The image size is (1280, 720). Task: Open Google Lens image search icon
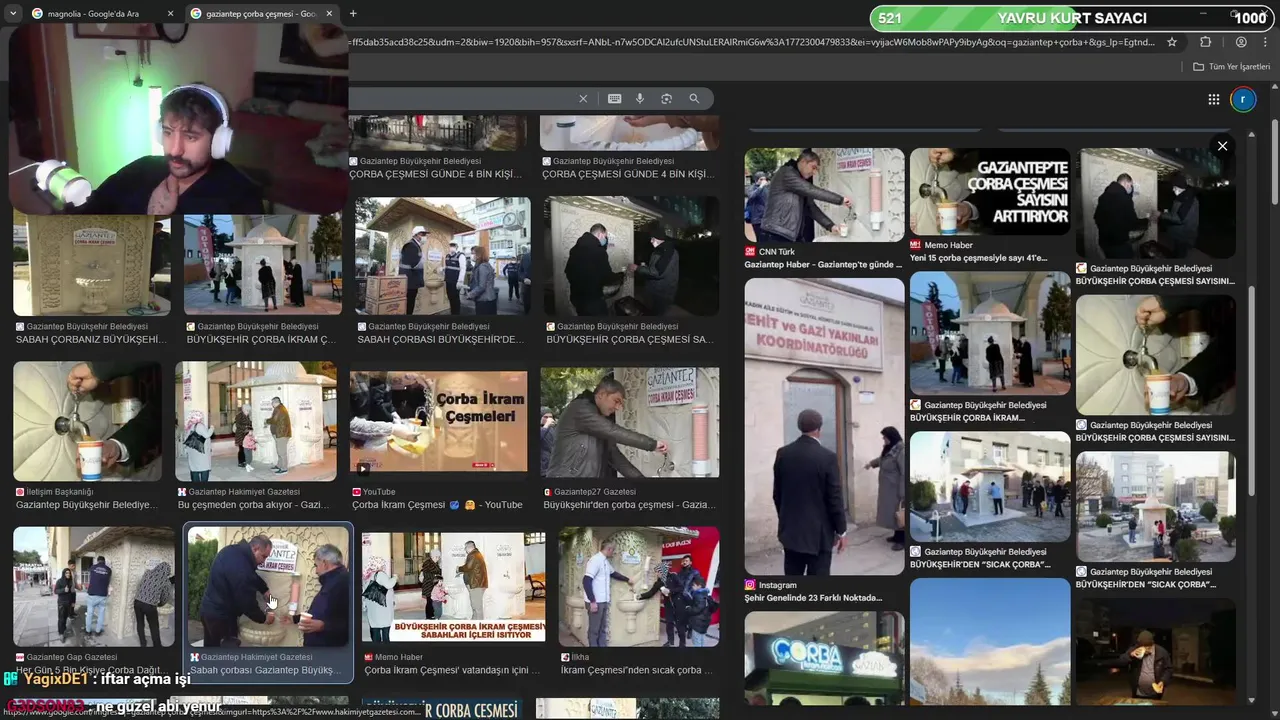coord(666,99)
